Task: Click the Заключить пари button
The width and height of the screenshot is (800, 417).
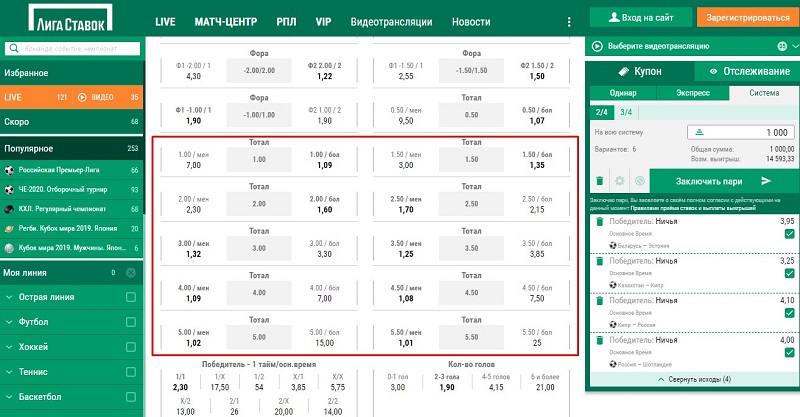Action: tap(716, 181)
